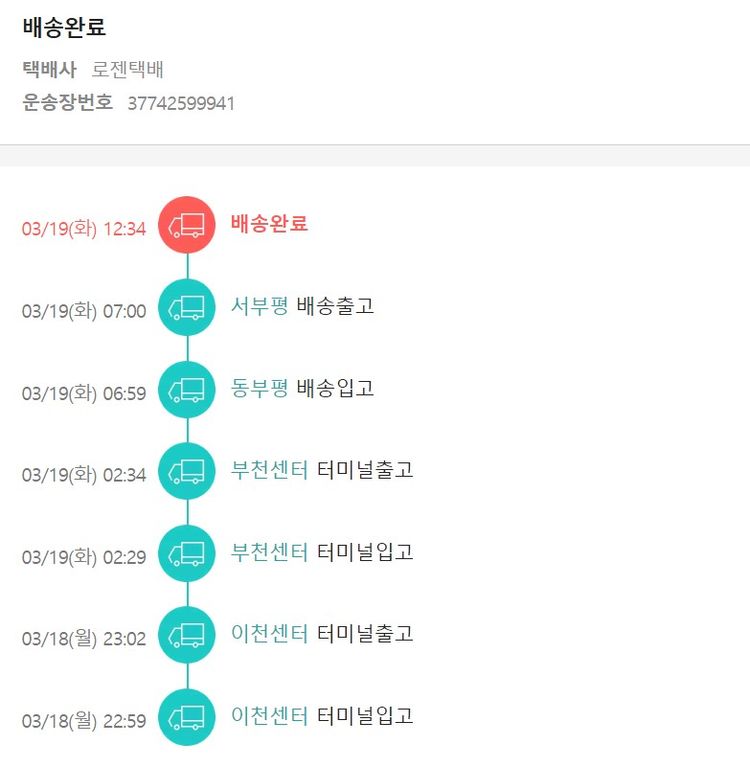Click the 이천센터 터미널입고 truck icon
Image resolution: width=750 pixels, height=761 pixels.
click(x=187, y=717)
